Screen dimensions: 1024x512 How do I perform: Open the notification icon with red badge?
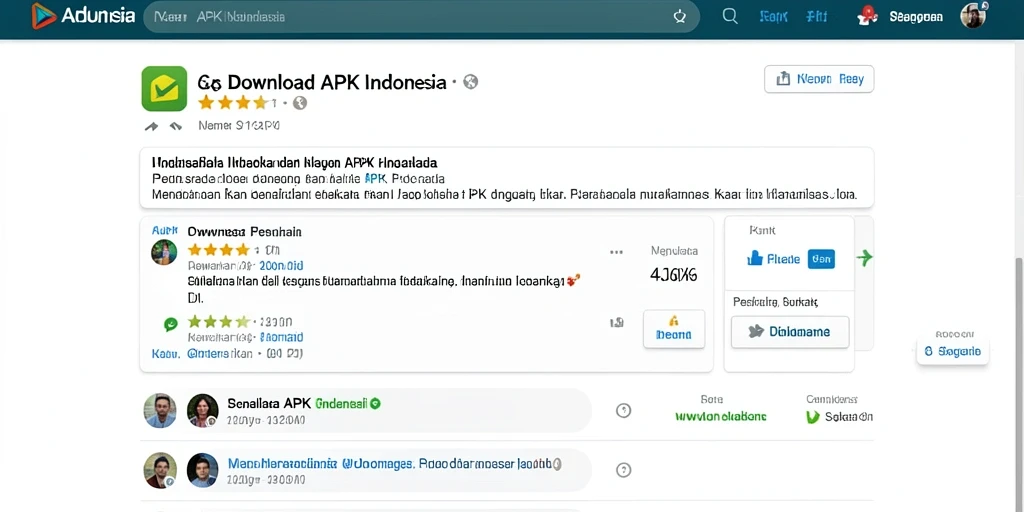(x=869, y=16)
